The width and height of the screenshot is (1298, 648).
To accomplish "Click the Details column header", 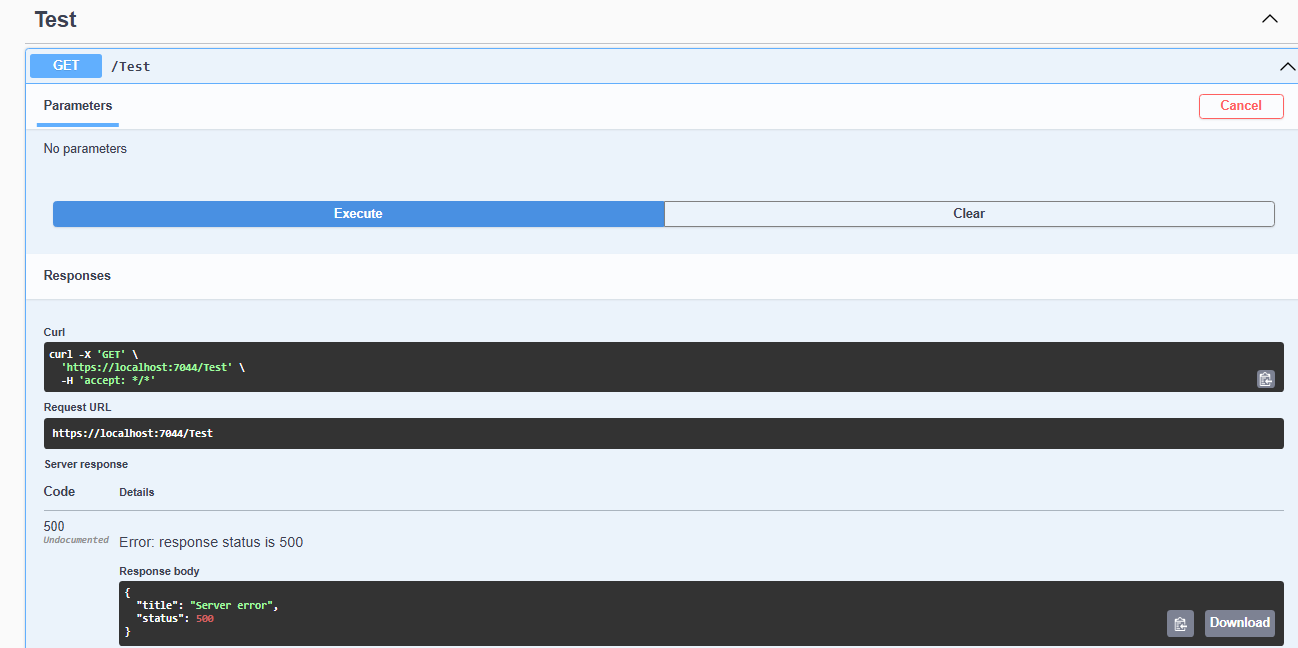I will (137, 492).
